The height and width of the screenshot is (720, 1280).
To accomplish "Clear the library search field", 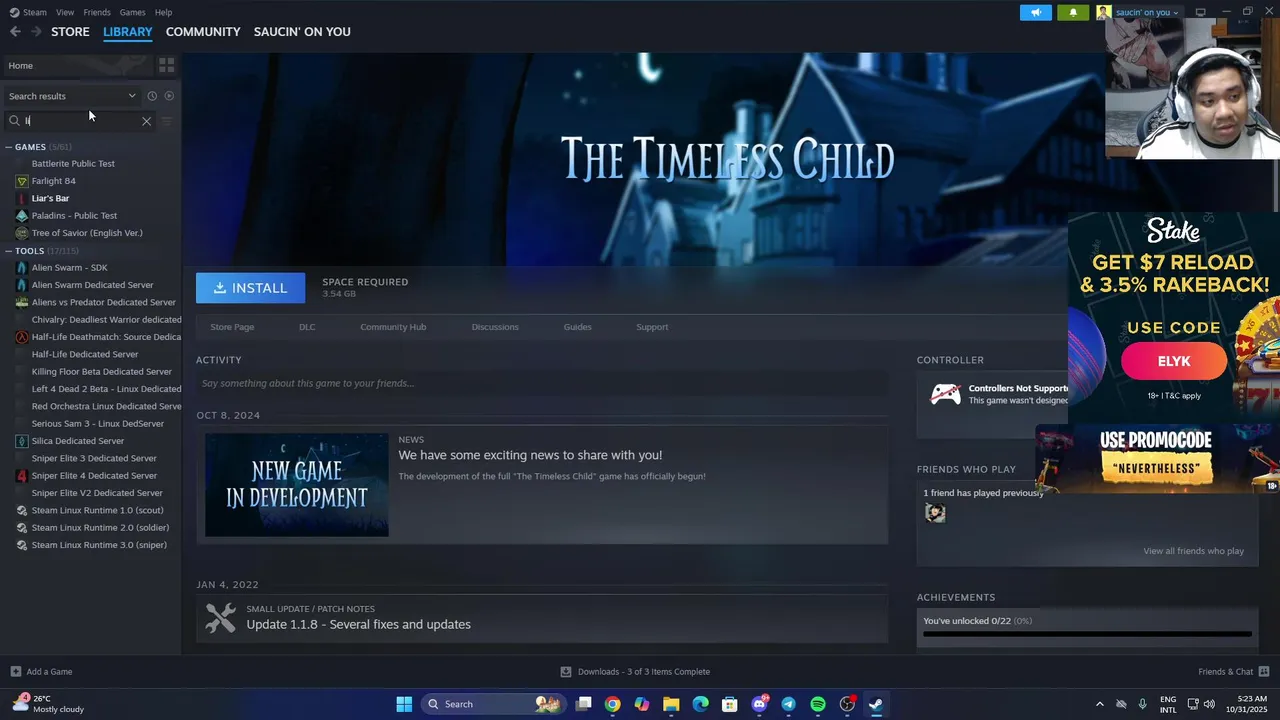I will click(146, 121).
